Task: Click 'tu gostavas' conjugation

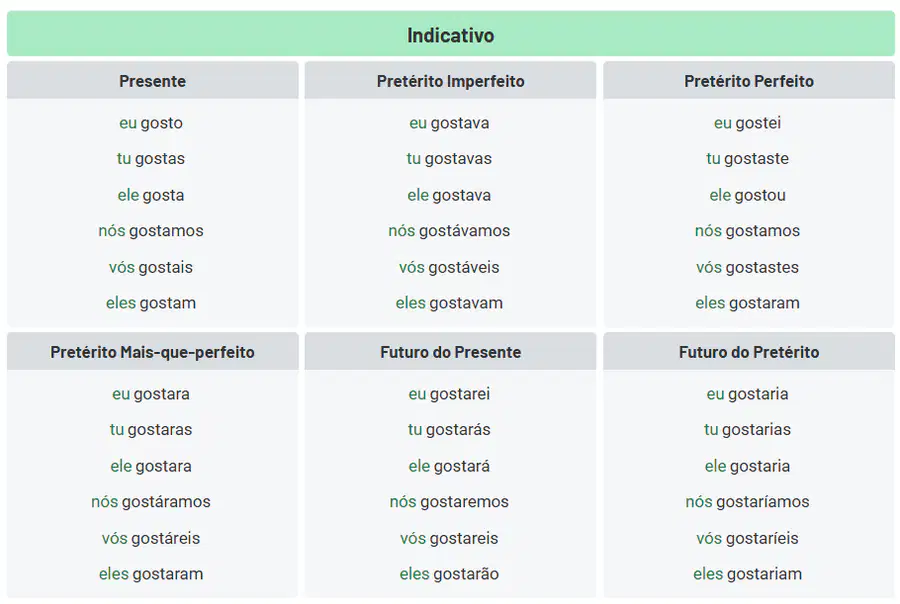Action: click(x=449, y=158)
